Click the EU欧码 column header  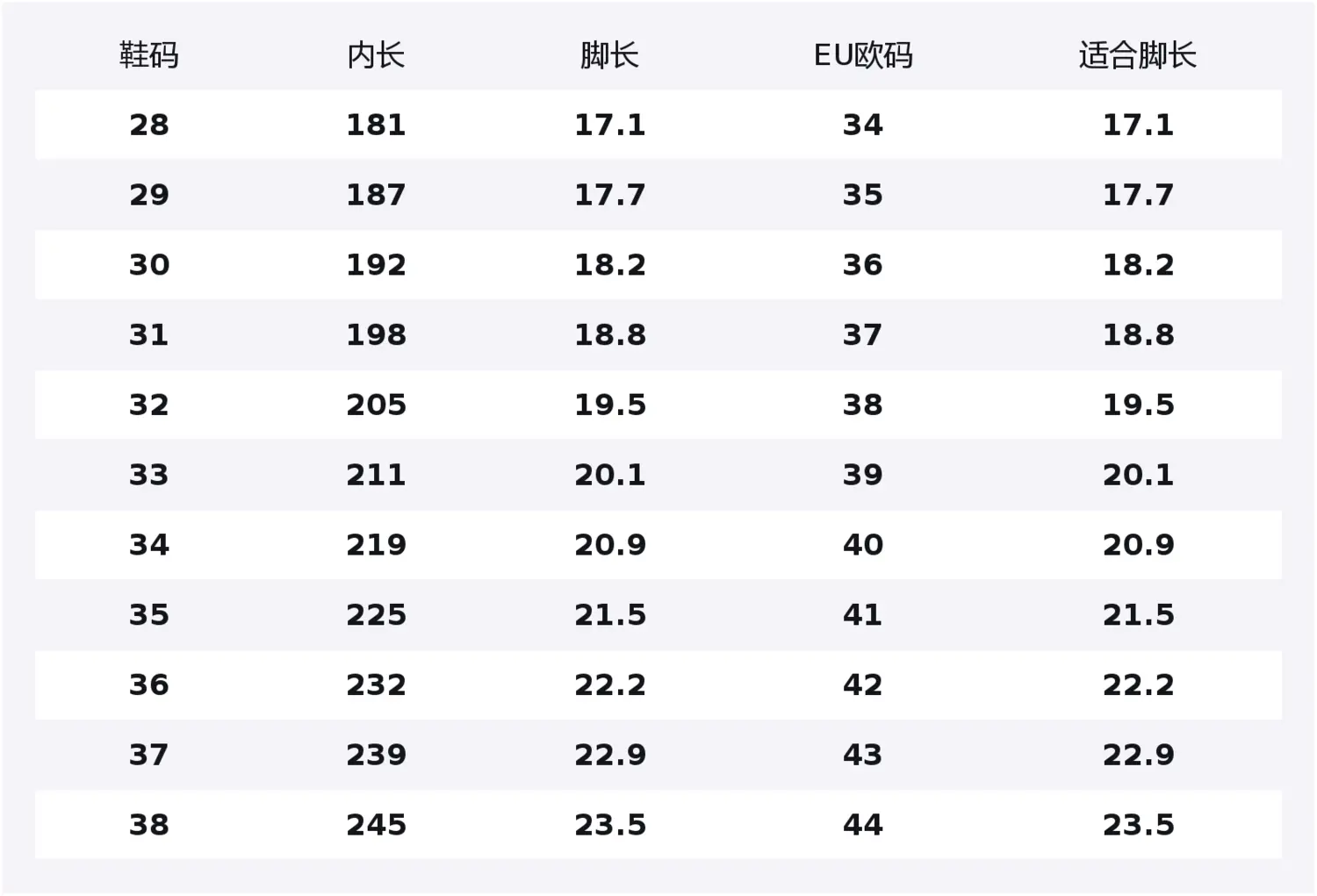(863, 55)
